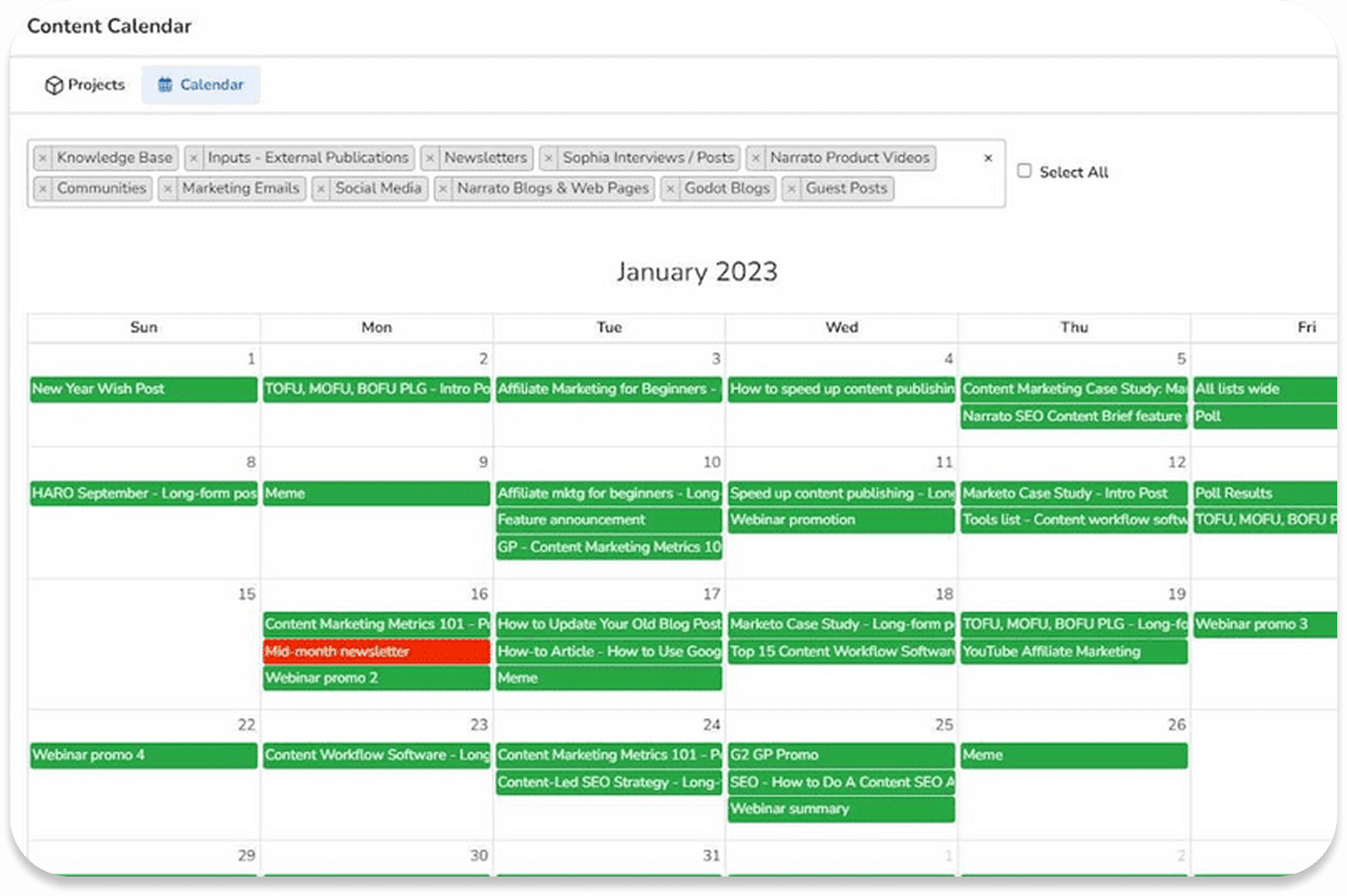This screenshot has height=896, width=1347.
Task: Open Narrato SEO Content Brief feature event
Action: click(x=1074, y=416)
